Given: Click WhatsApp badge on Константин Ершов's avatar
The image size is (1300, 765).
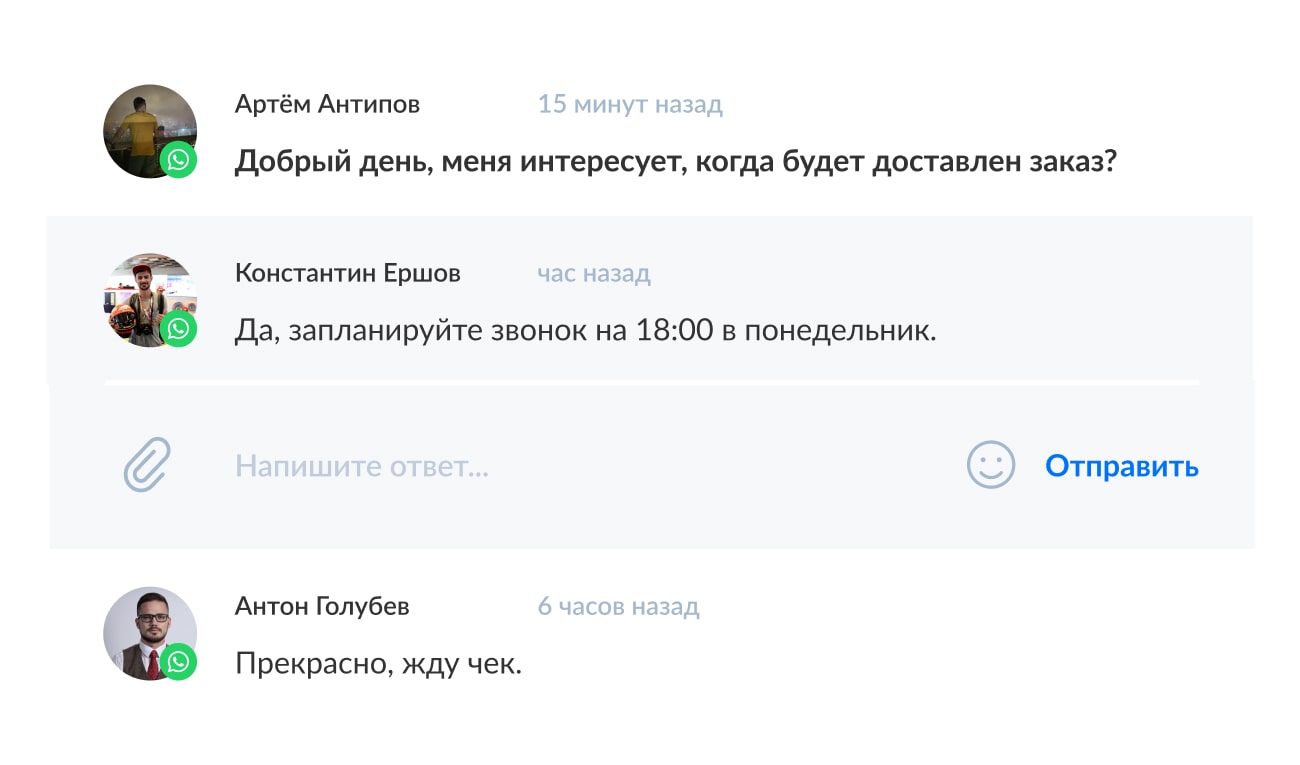Looking at the screenshot, I should coord(179,330).
